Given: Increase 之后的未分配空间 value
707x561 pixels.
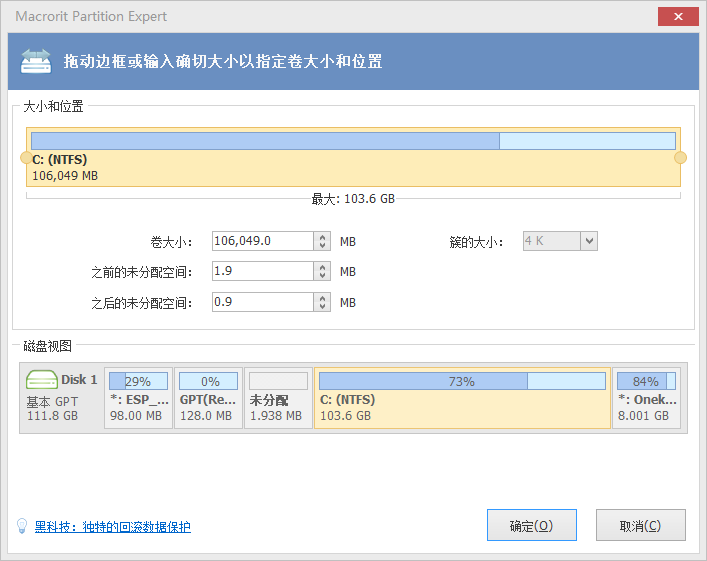Looking at the screenshot, I should click(x=322, y=297).
